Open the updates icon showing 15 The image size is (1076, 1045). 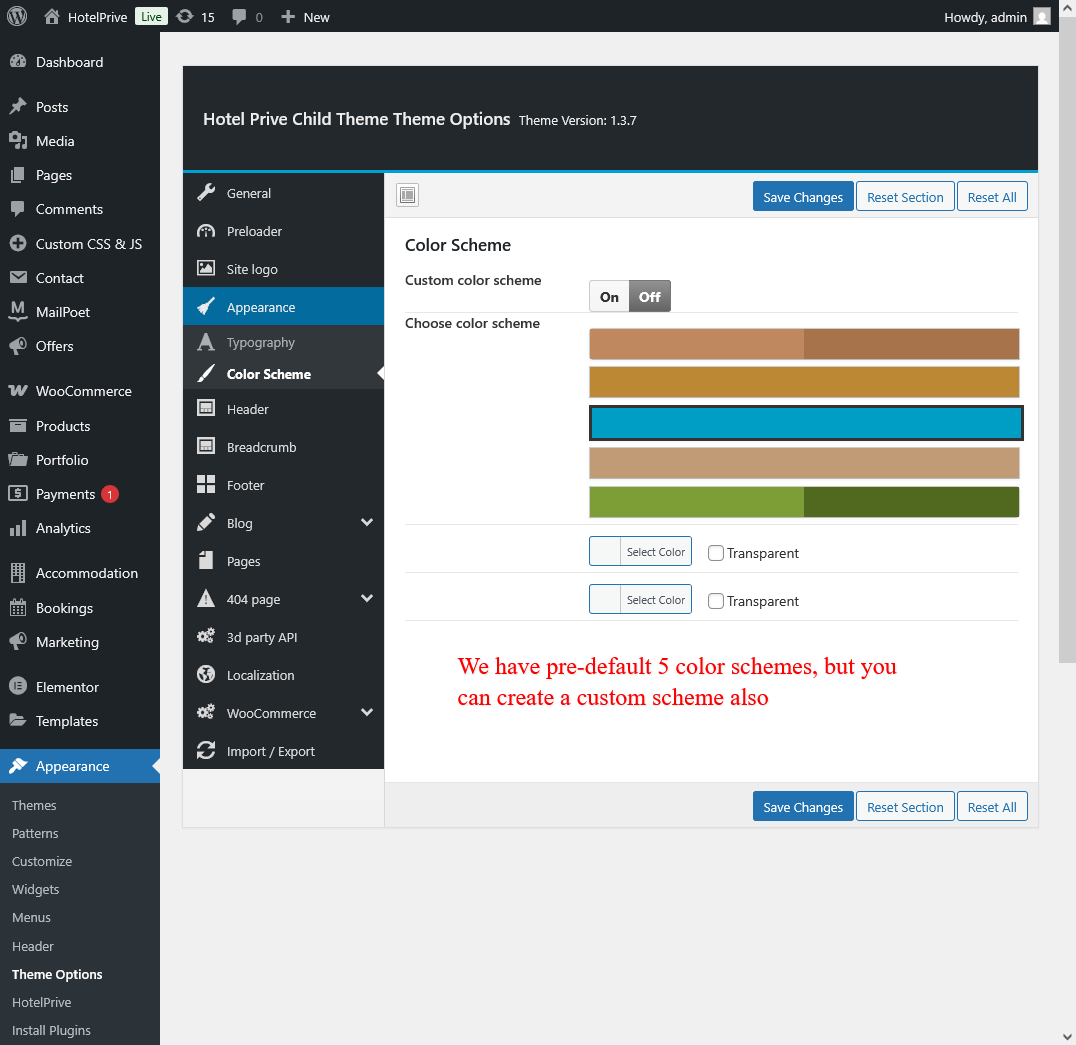tap(185, 17)
